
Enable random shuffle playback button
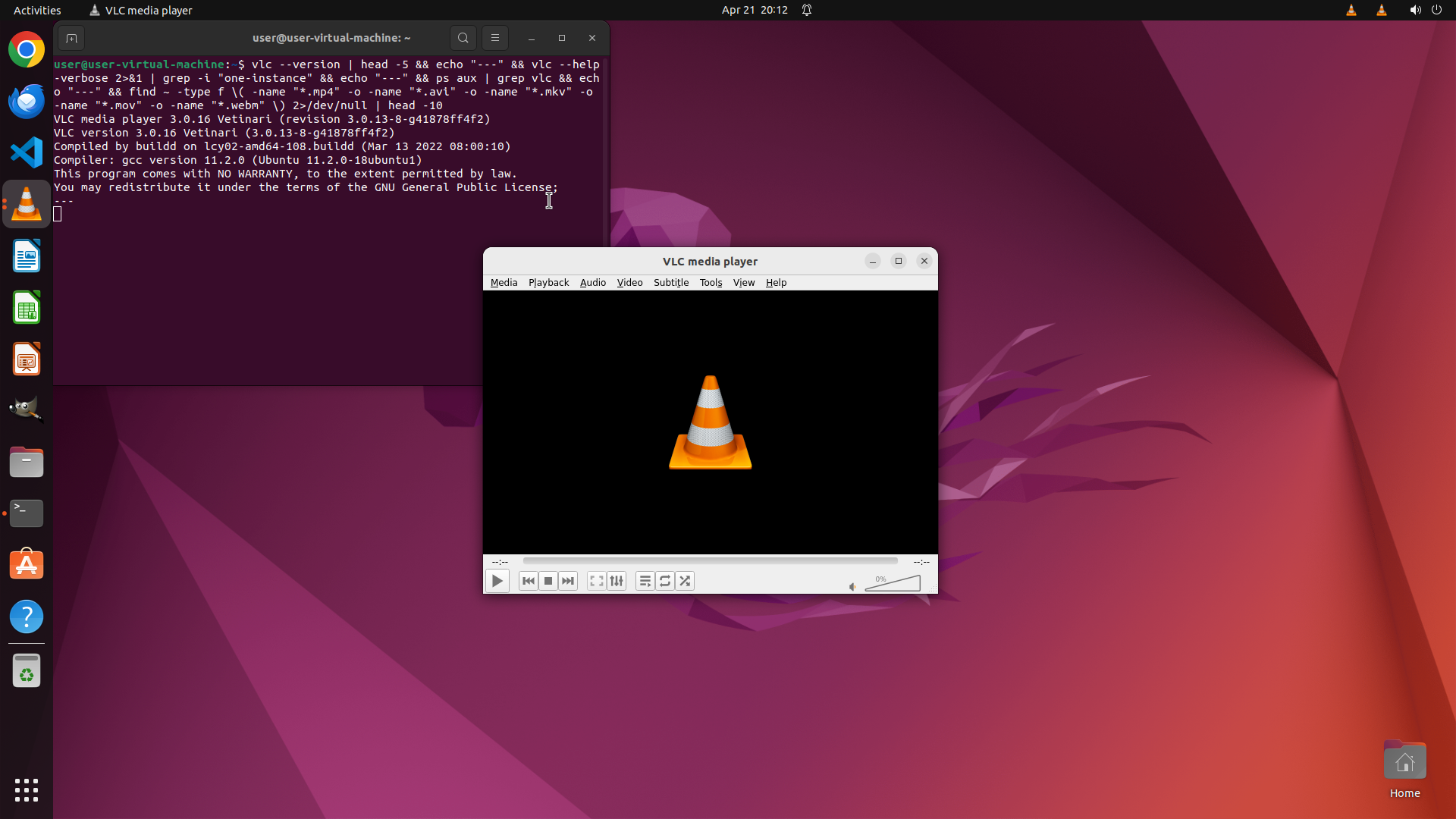click(x=685, y=581)
